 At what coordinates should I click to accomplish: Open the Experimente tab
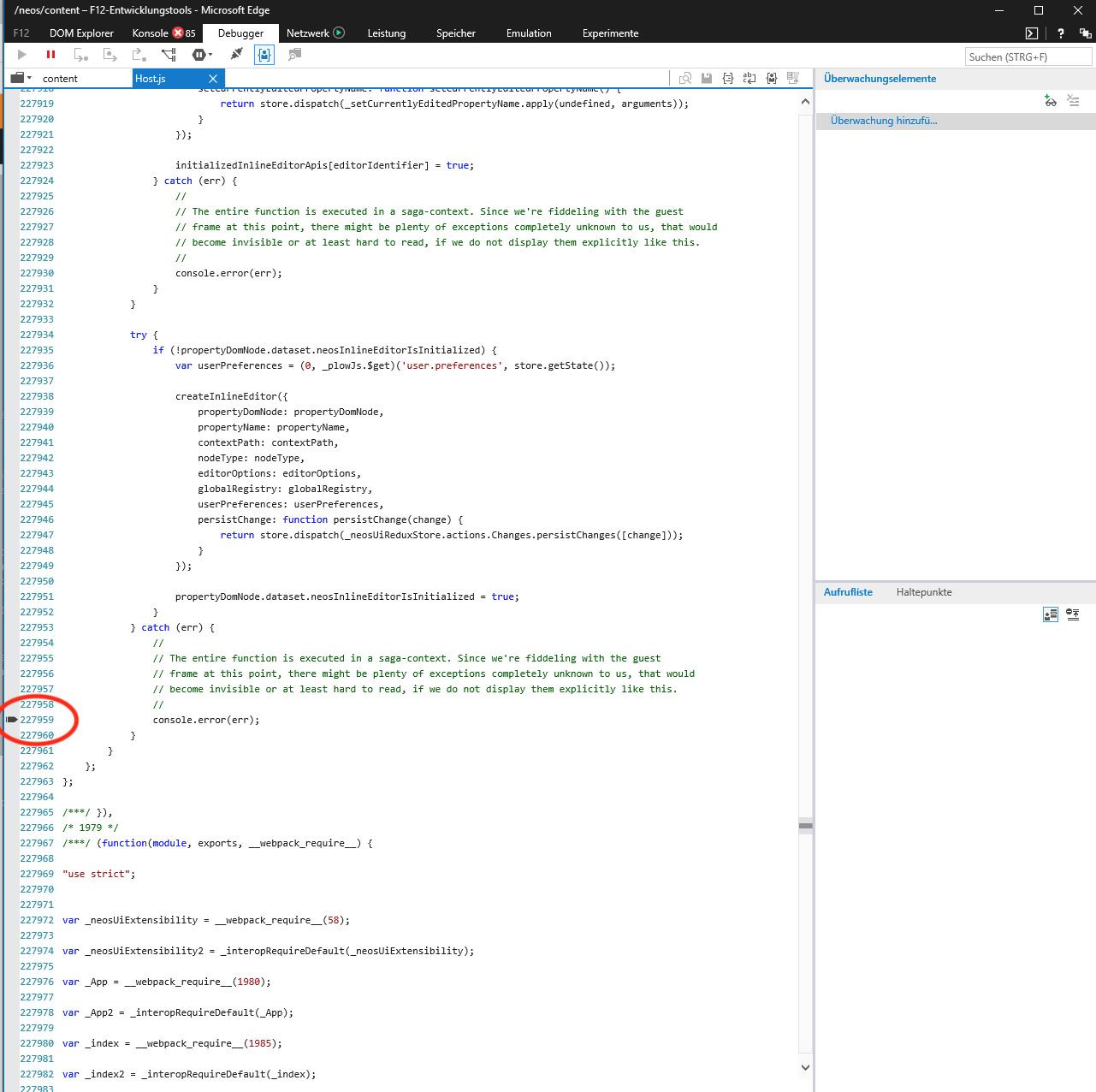[611, 33]
